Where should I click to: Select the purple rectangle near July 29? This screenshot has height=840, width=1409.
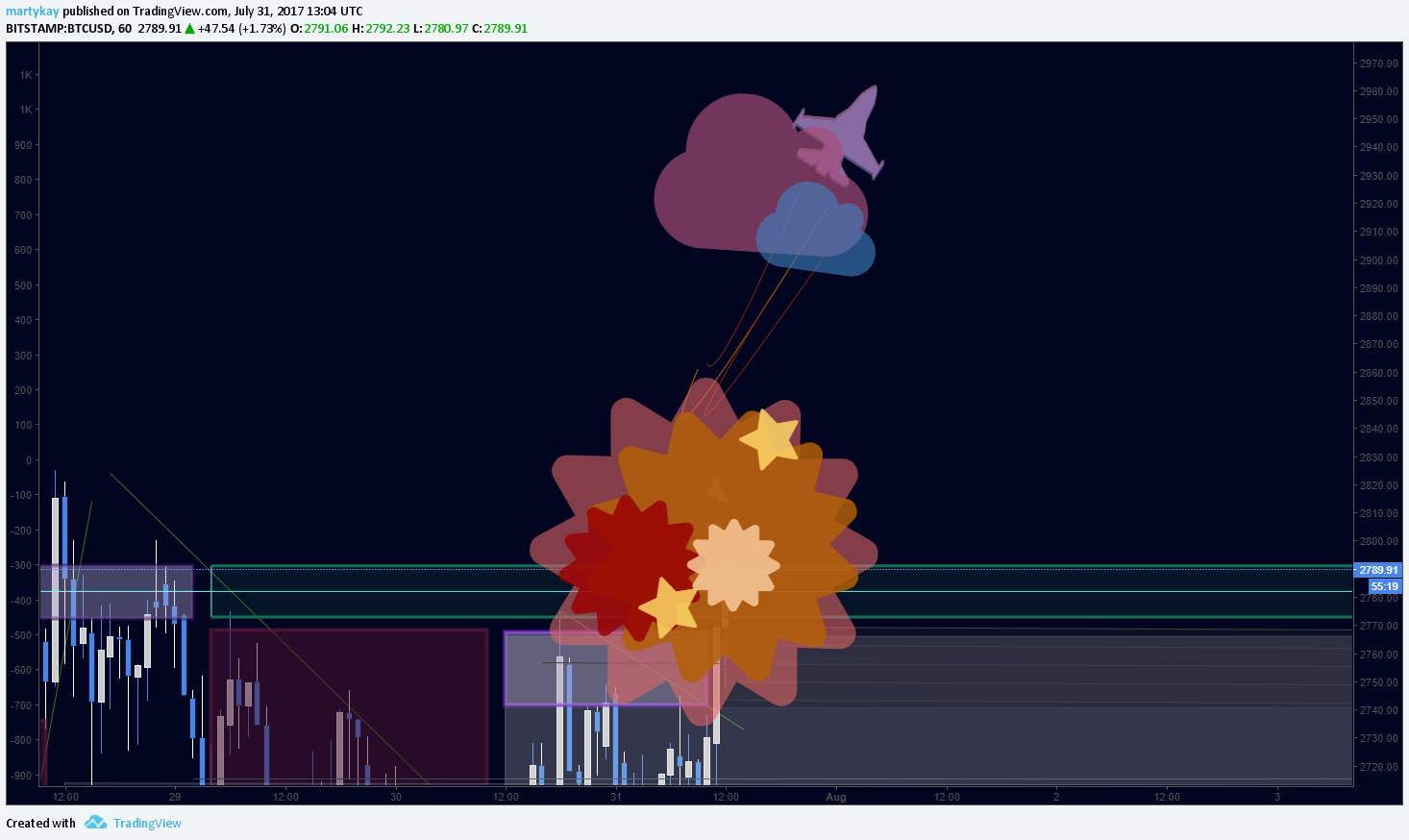click(x=116, y=592)
